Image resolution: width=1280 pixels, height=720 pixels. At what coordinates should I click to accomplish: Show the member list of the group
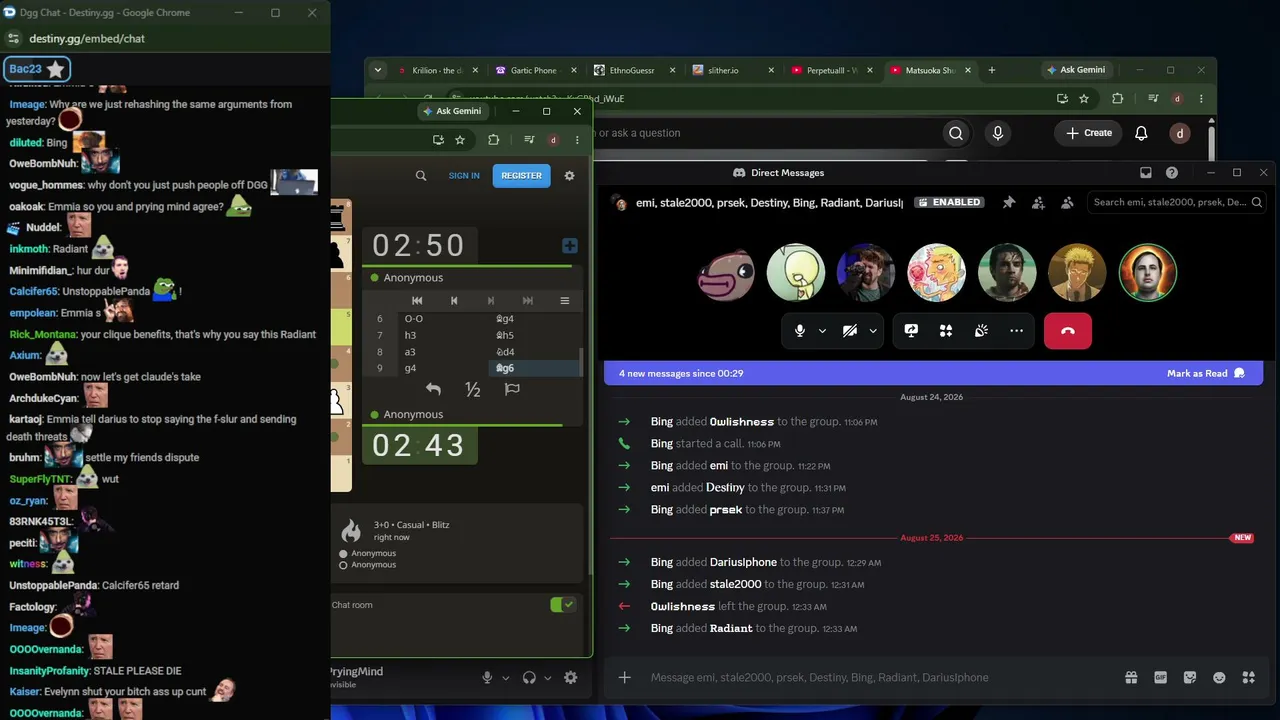point(1067,202)
